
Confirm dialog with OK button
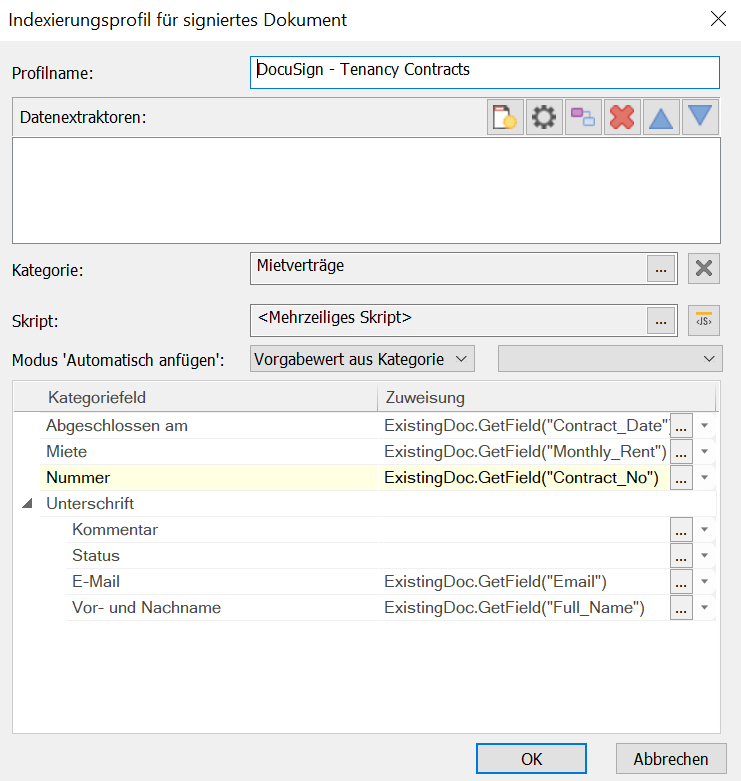tap(531, 759)
